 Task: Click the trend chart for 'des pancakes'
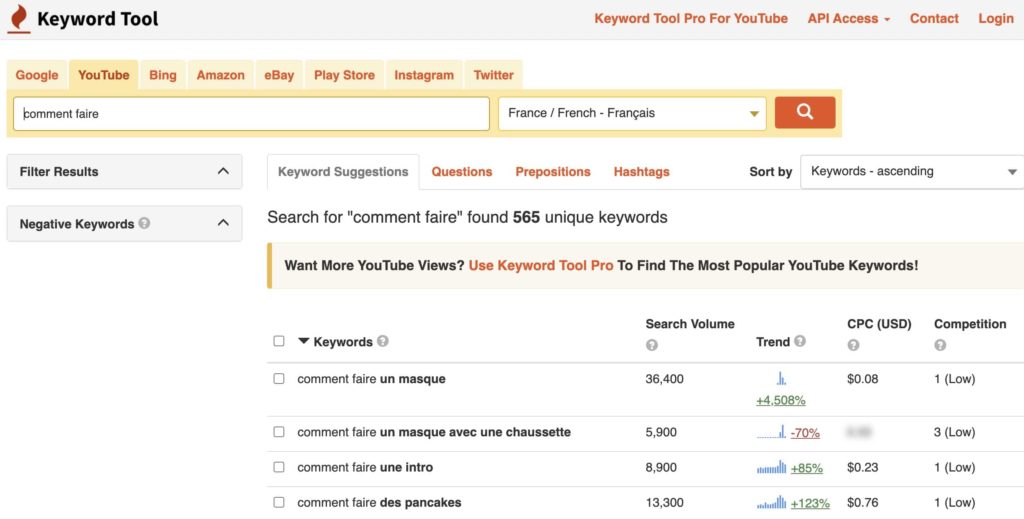pos(772,501)
